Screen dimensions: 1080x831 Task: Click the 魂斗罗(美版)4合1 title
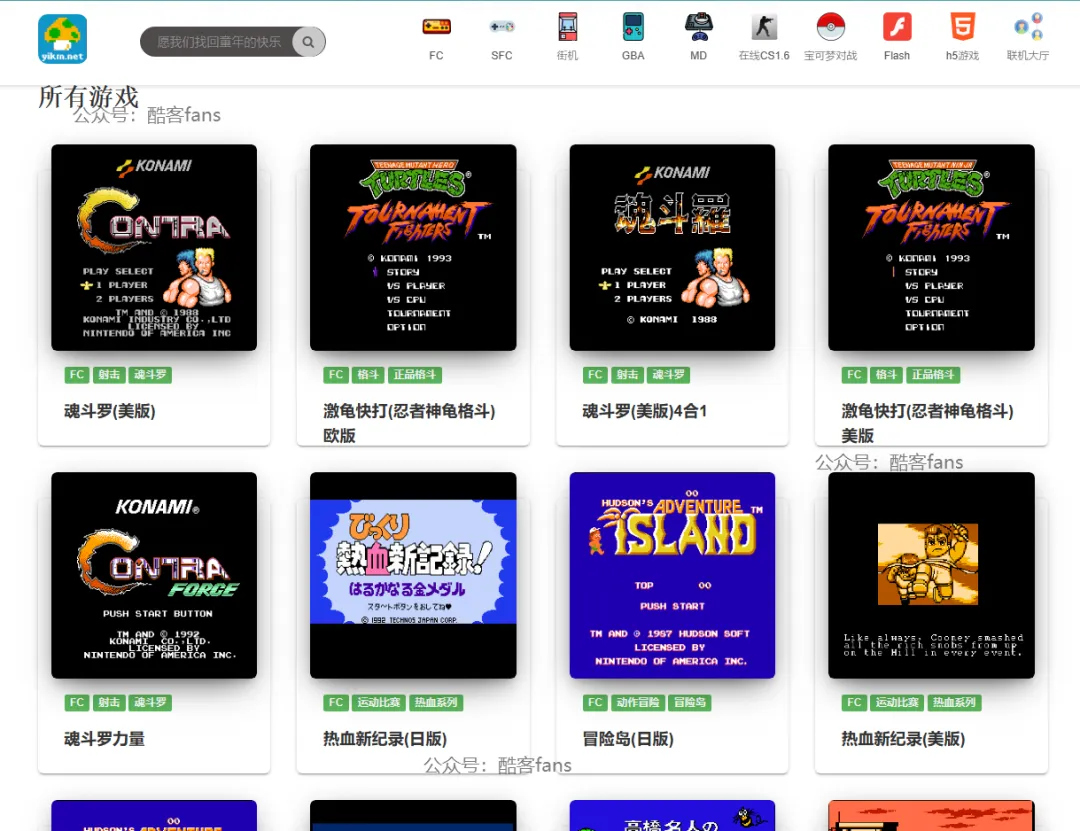645,411
